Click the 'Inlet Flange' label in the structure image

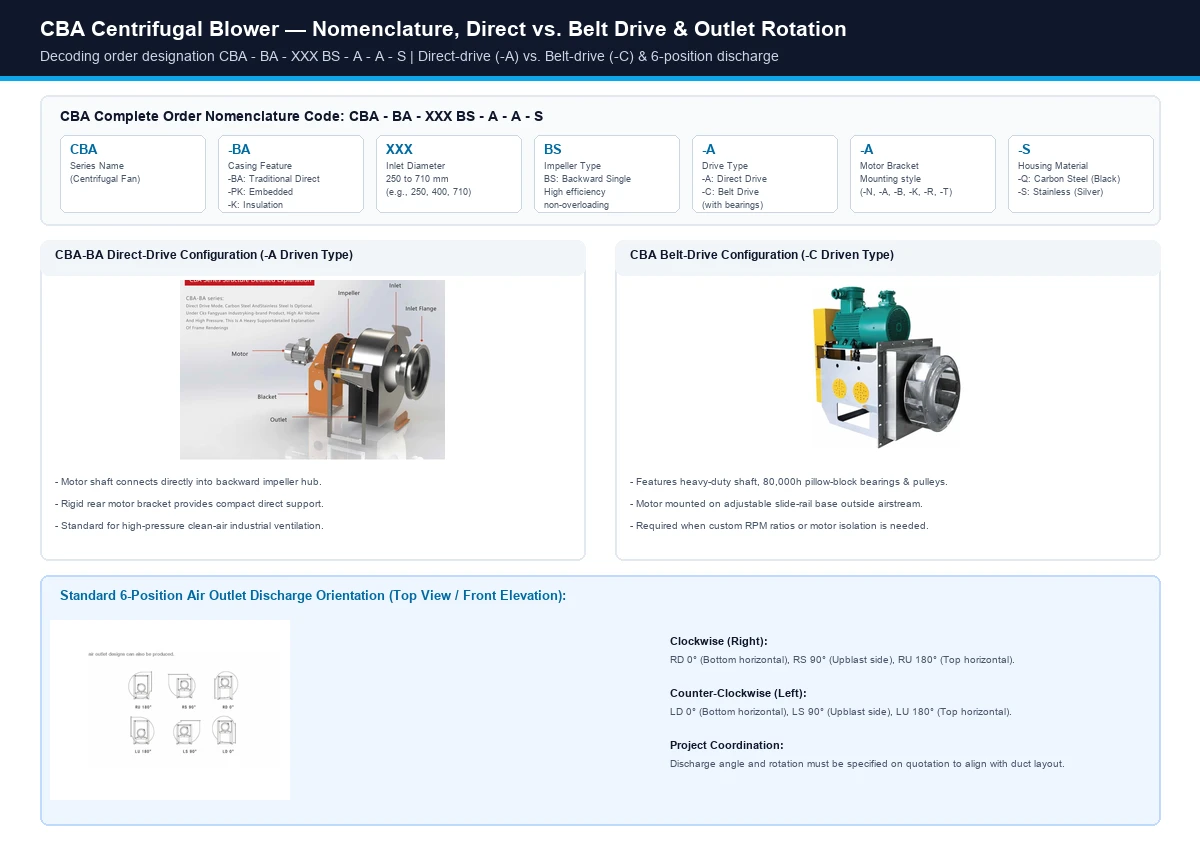(x=421, y=309)
